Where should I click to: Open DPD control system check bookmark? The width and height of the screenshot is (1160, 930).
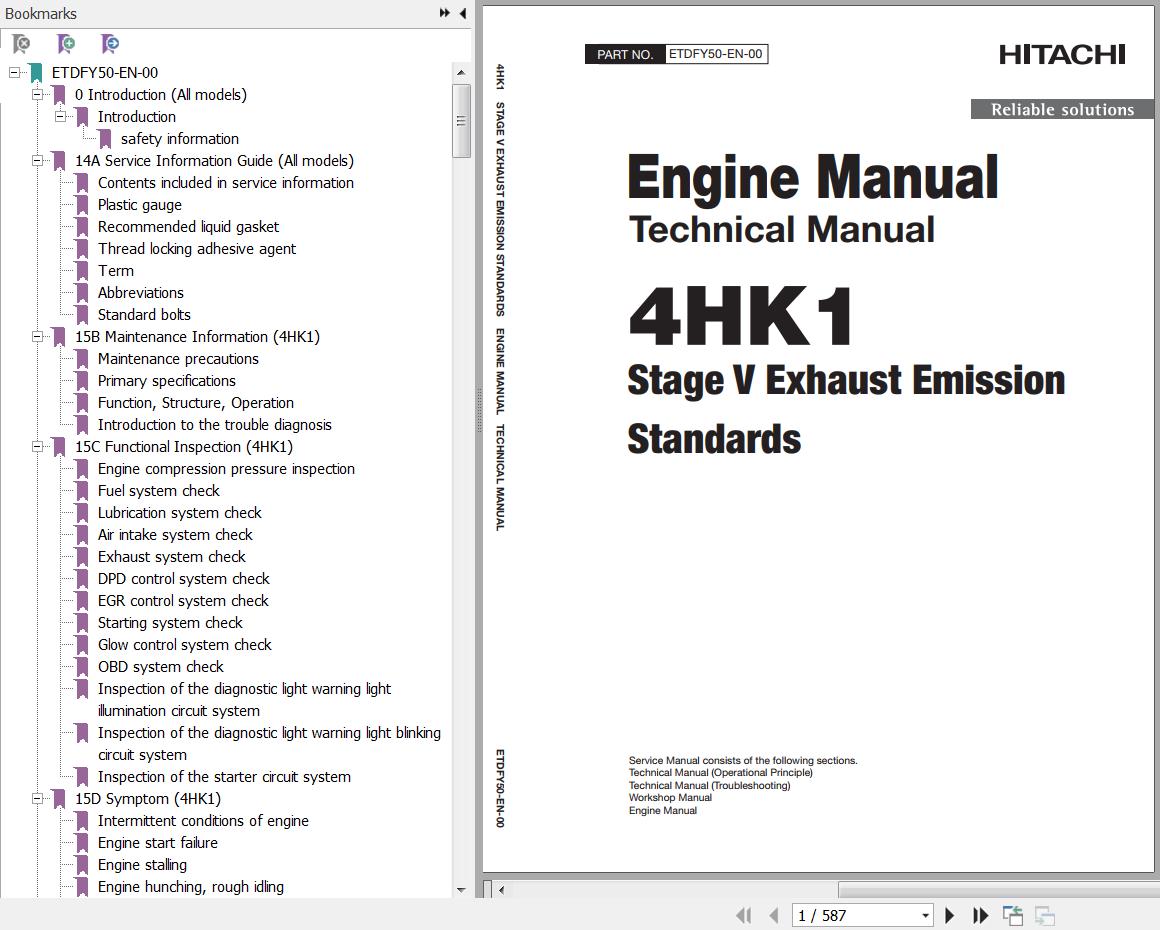pyautogui.click(x=183, y=579)
